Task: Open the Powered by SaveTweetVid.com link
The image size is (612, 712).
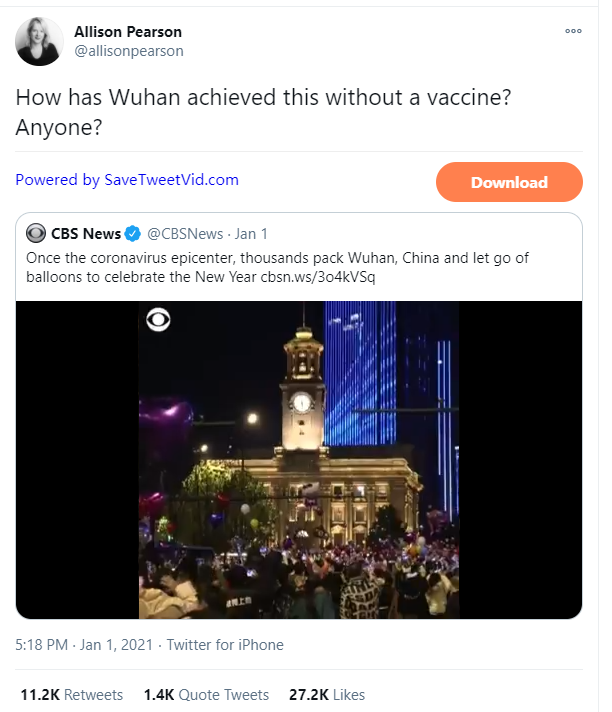Action: click(127, 180)
